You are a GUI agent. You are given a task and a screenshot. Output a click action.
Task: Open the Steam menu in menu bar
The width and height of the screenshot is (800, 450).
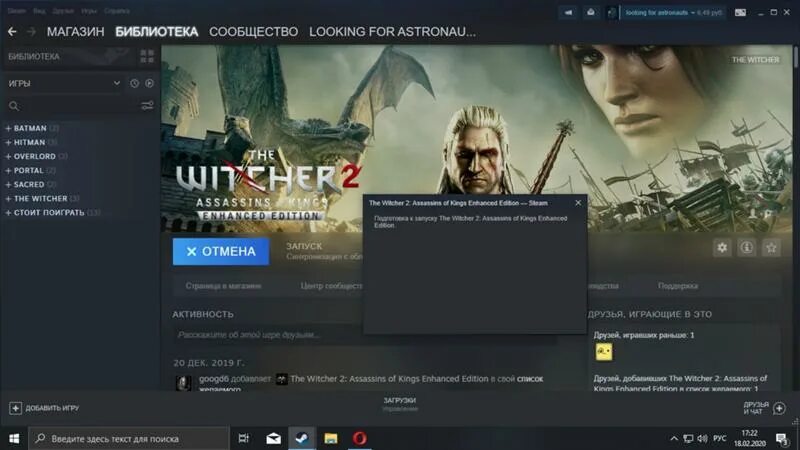click(x=17, y=11)
